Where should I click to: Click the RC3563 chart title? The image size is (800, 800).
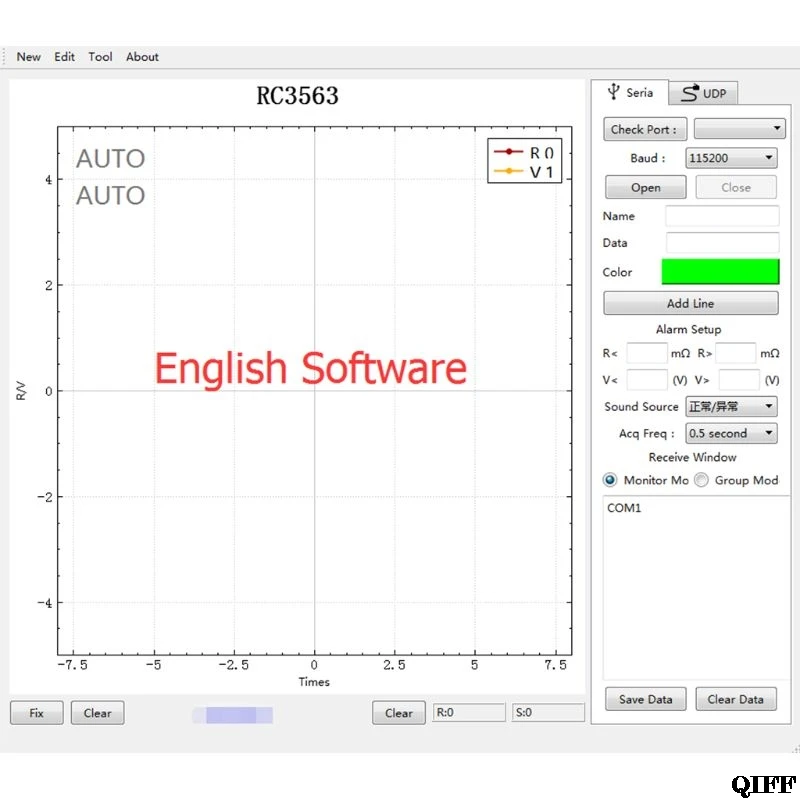click(297, 95)
